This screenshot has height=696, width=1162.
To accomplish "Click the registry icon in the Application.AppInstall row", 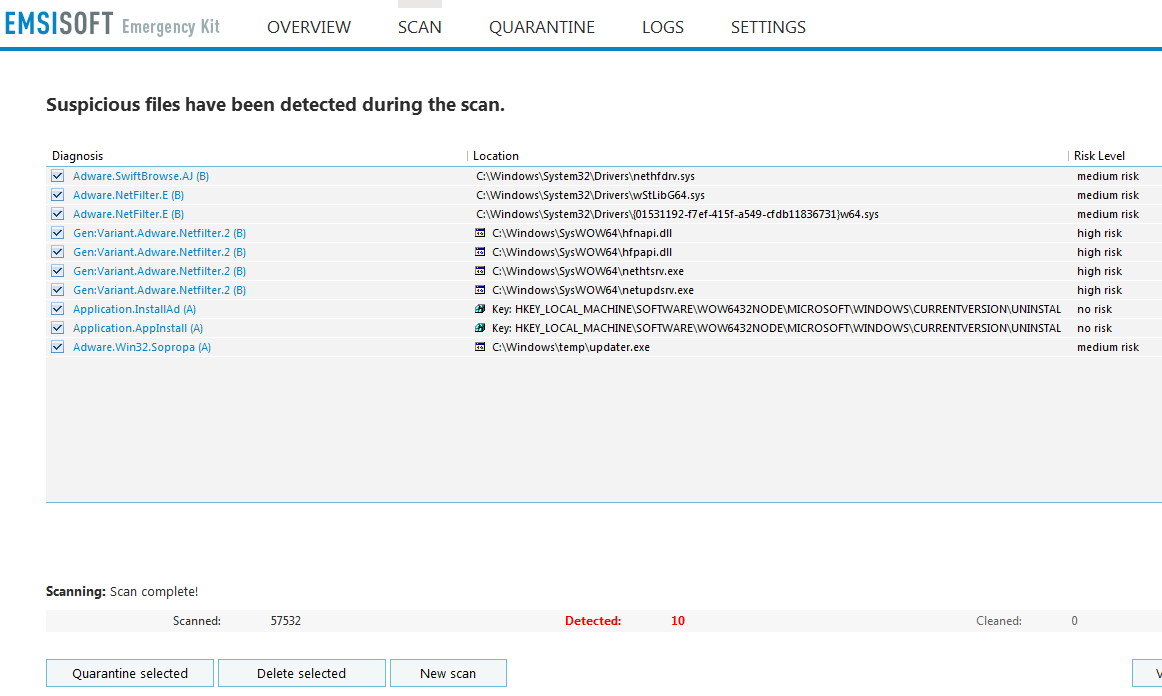I will (480, 328).
